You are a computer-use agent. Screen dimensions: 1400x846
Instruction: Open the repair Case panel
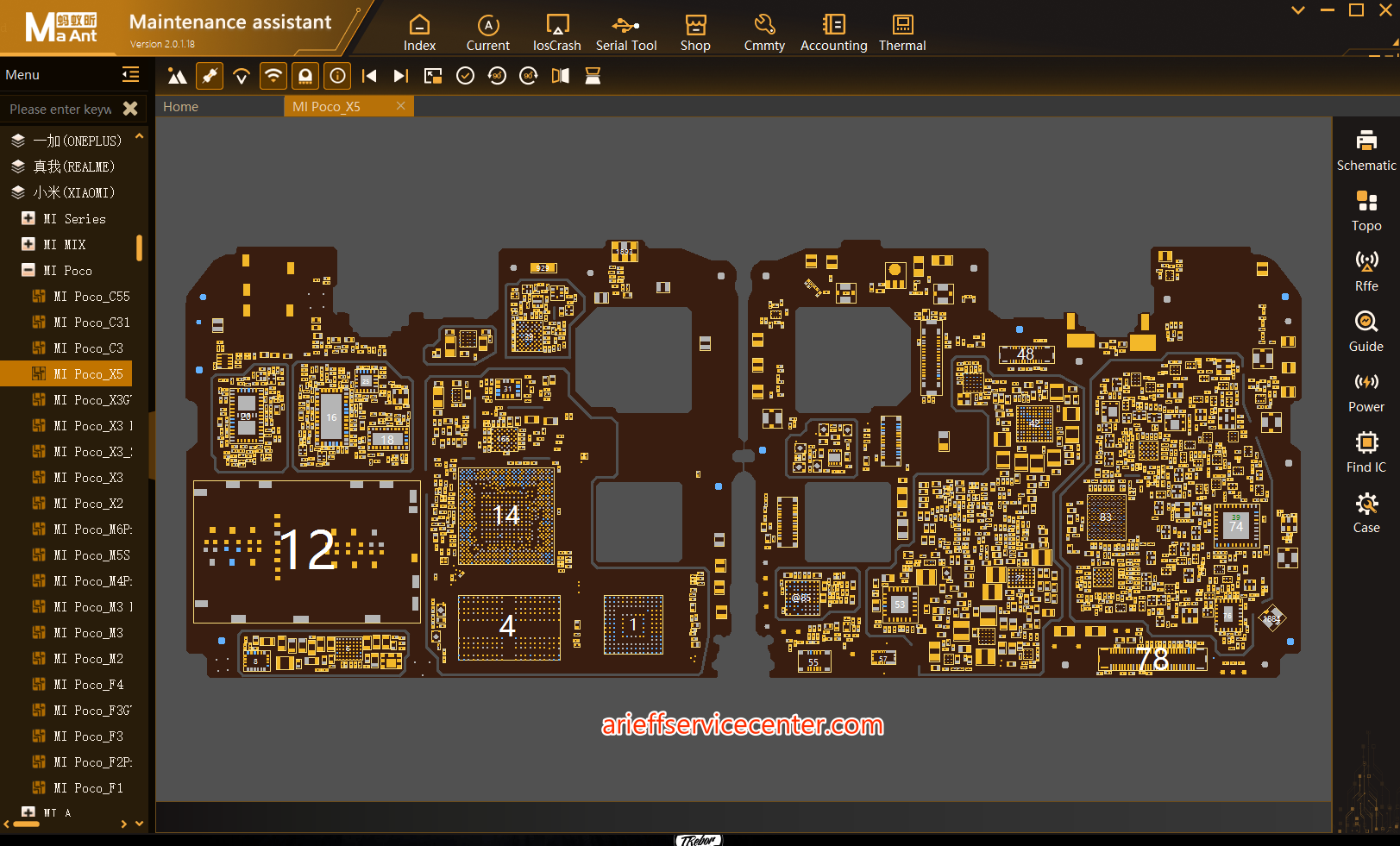pos(1366,513)
